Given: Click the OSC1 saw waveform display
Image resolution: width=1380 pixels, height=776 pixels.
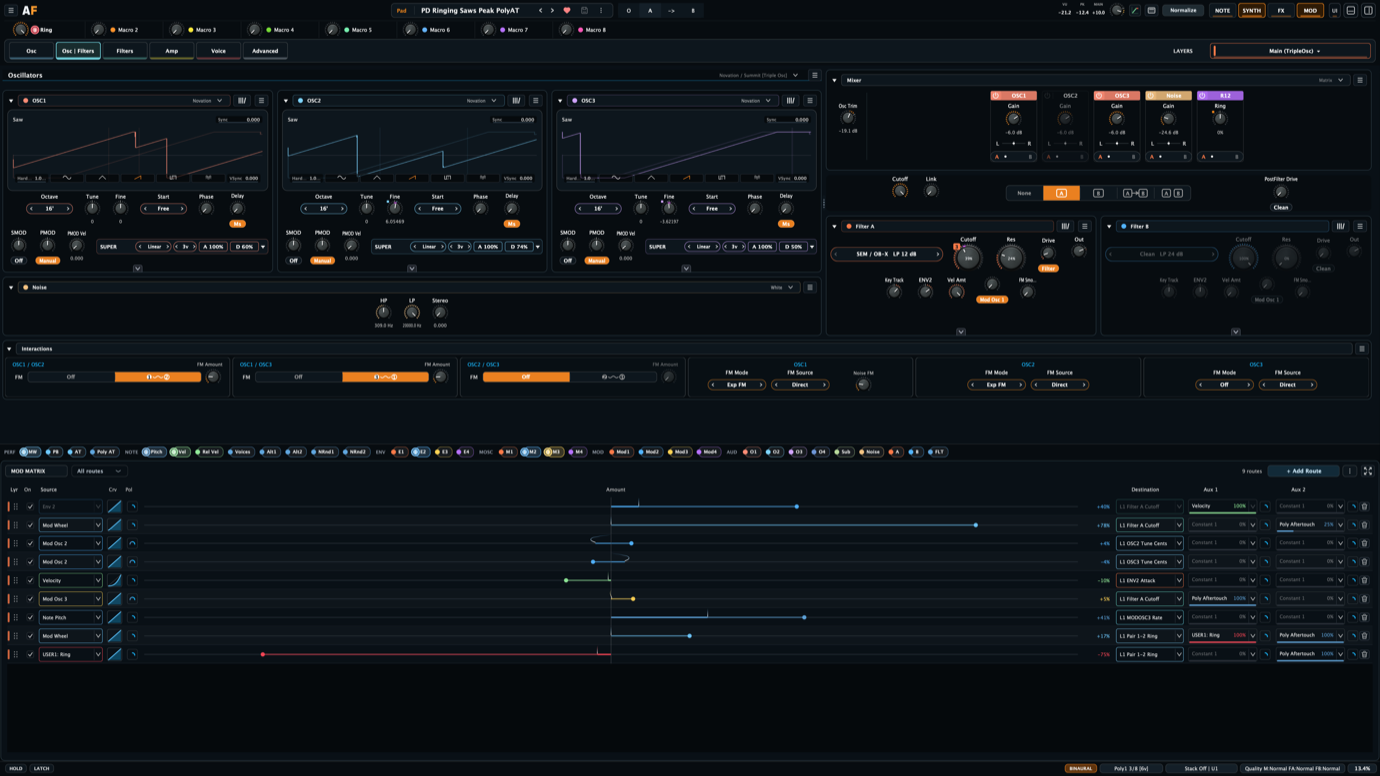Looking at the screenshot, I should (x=136, y=148).
